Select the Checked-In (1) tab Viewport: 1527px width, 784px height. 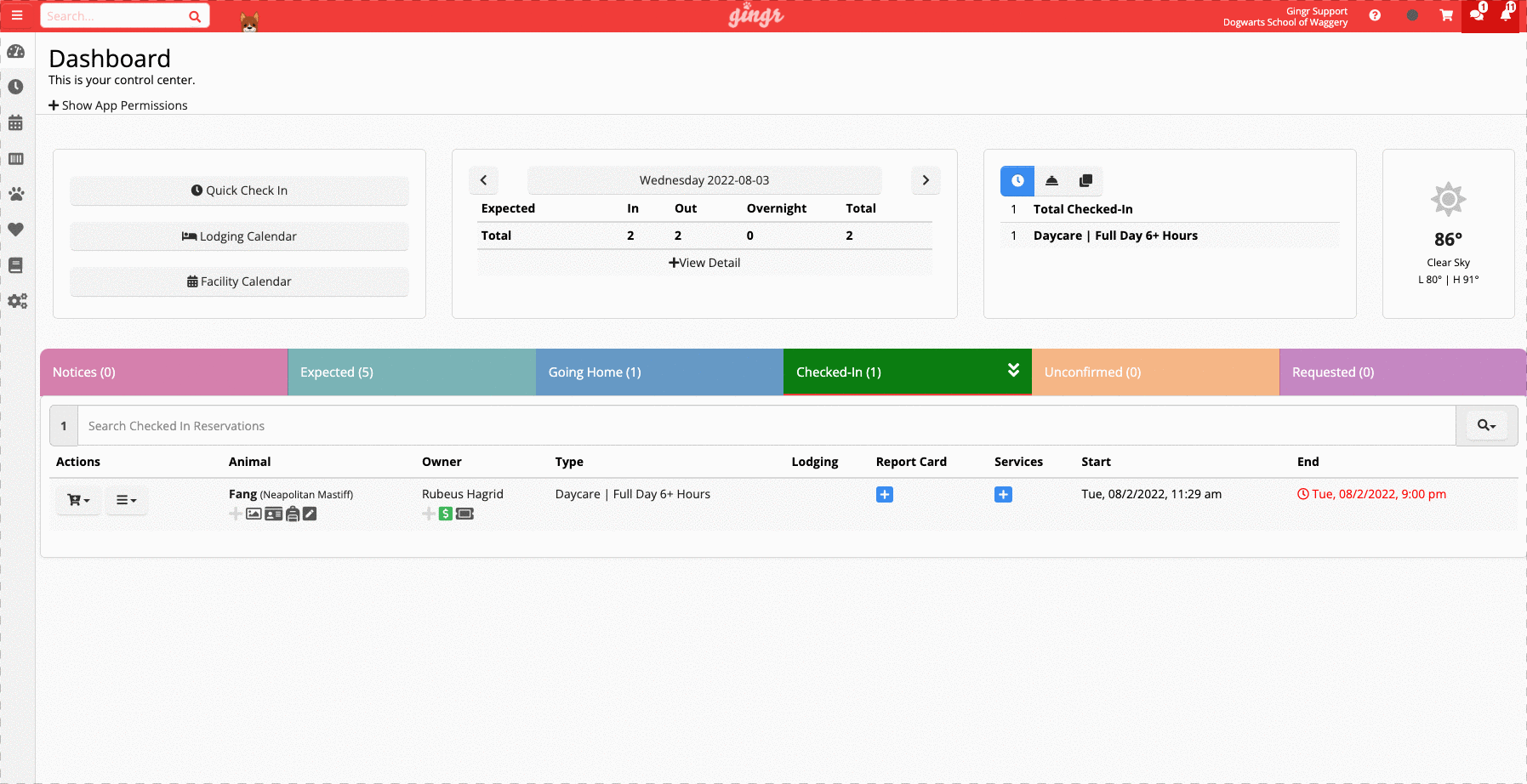coord(907,372)
